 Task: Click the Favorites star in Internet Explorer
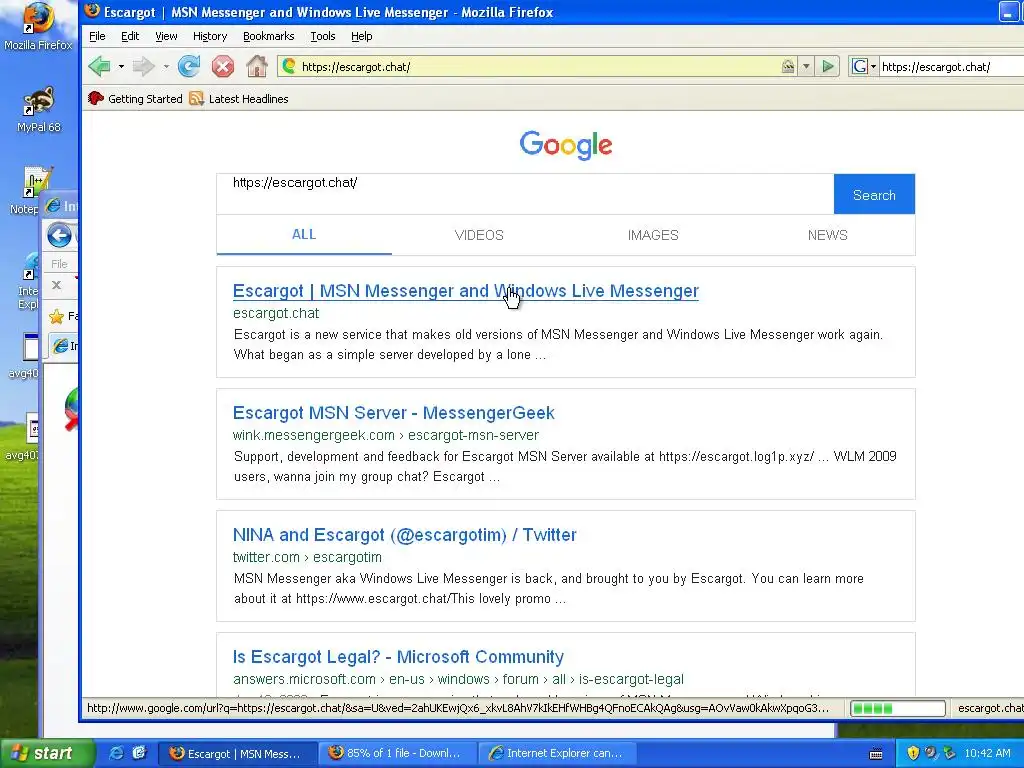(x=57, y=317)
